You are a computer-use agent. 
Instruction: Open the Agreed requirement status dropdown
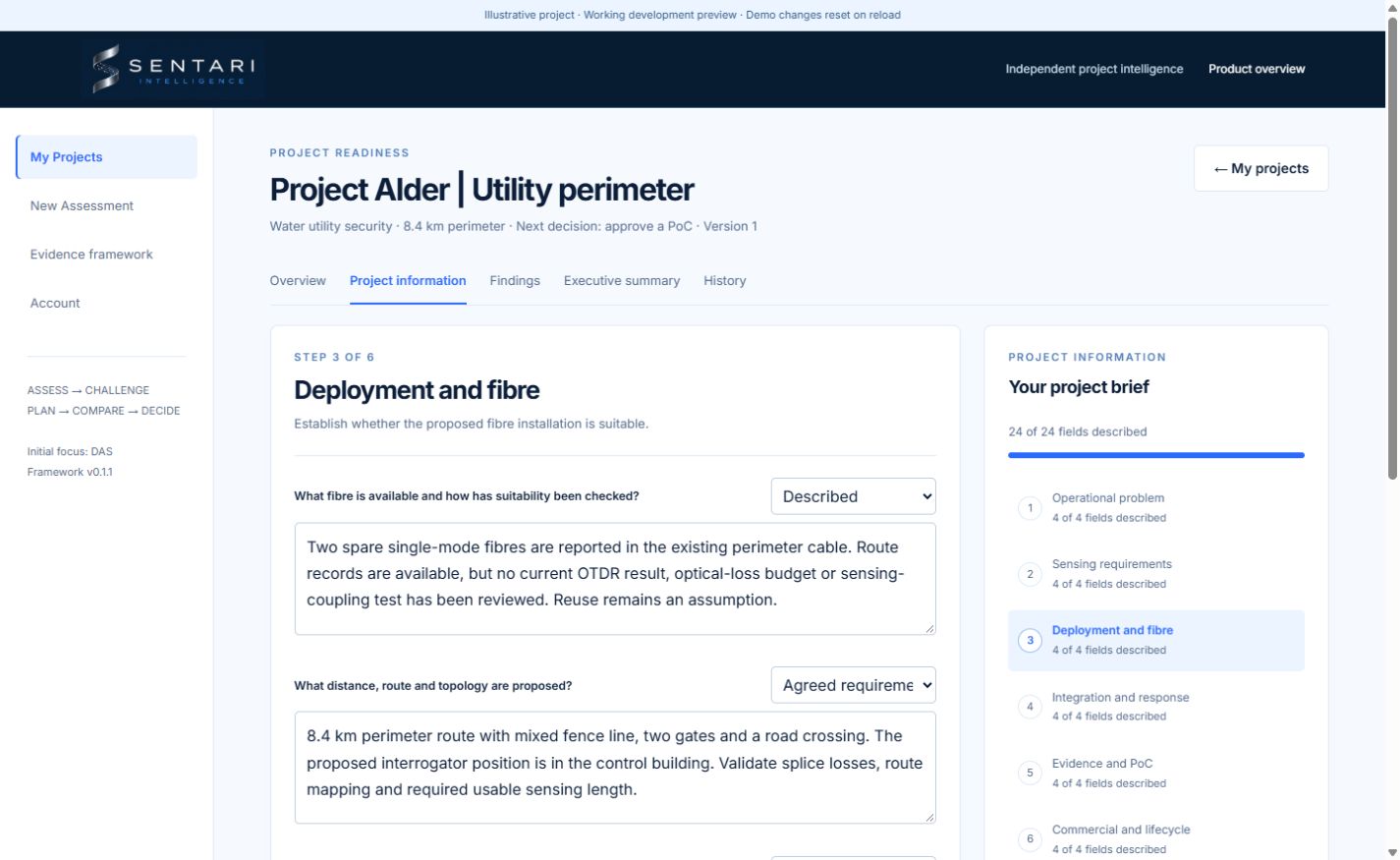(853, 685)
